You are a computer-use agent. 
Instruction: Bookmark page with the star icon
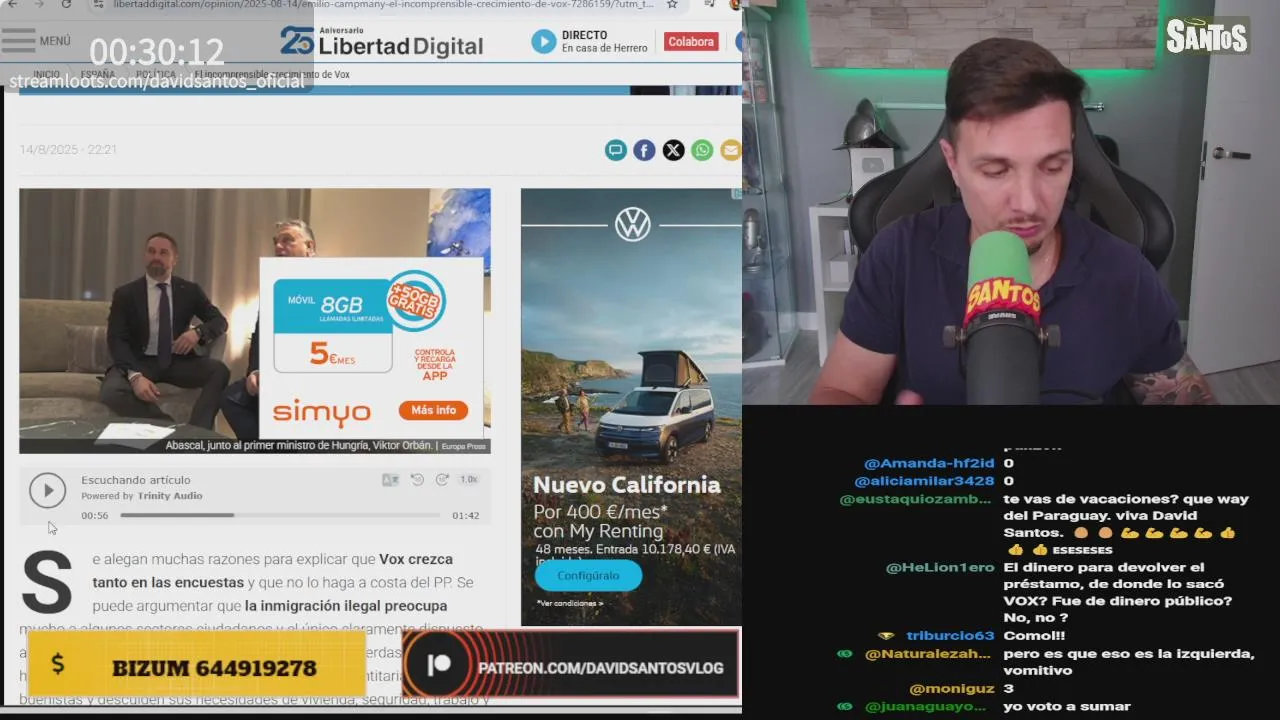click(x=672, y=4)
